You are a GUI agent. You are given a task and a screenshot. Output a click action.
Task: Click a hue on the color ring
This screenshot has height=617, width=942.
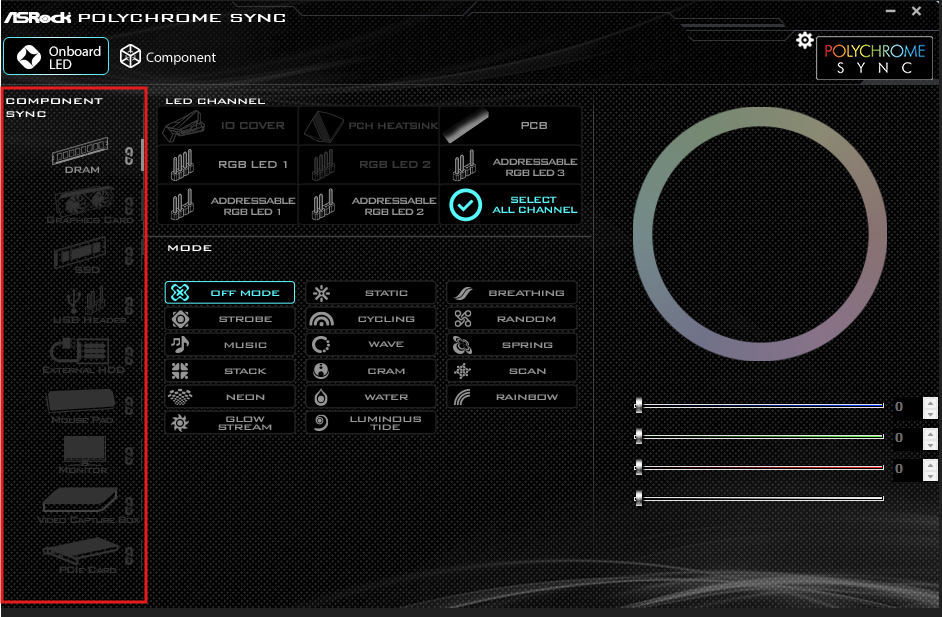[760, 117]
